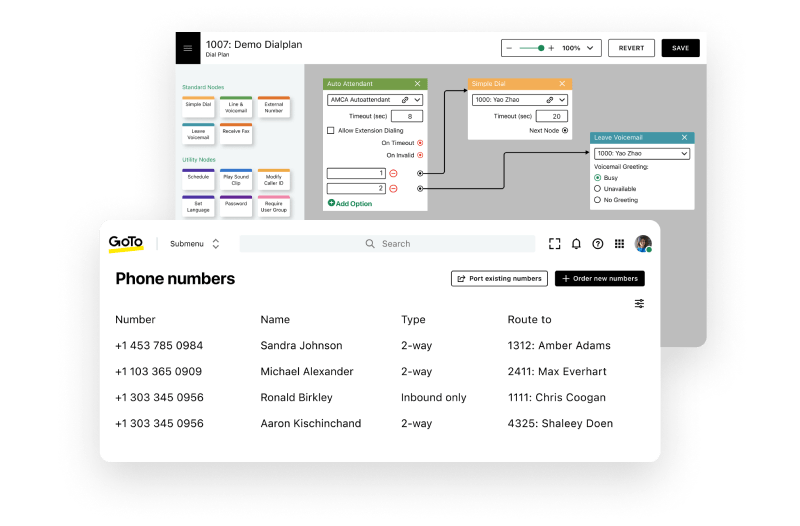Open the notifications bell
The width and height of the screenshot is (800, 526).
576,243
